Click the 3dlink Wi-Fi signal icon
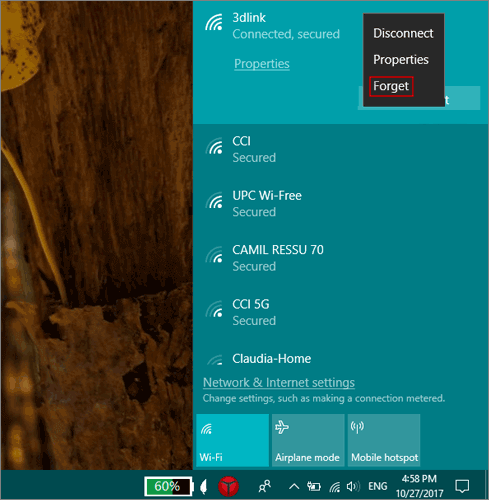The image size is (489, 500). [x=214, y=22]
